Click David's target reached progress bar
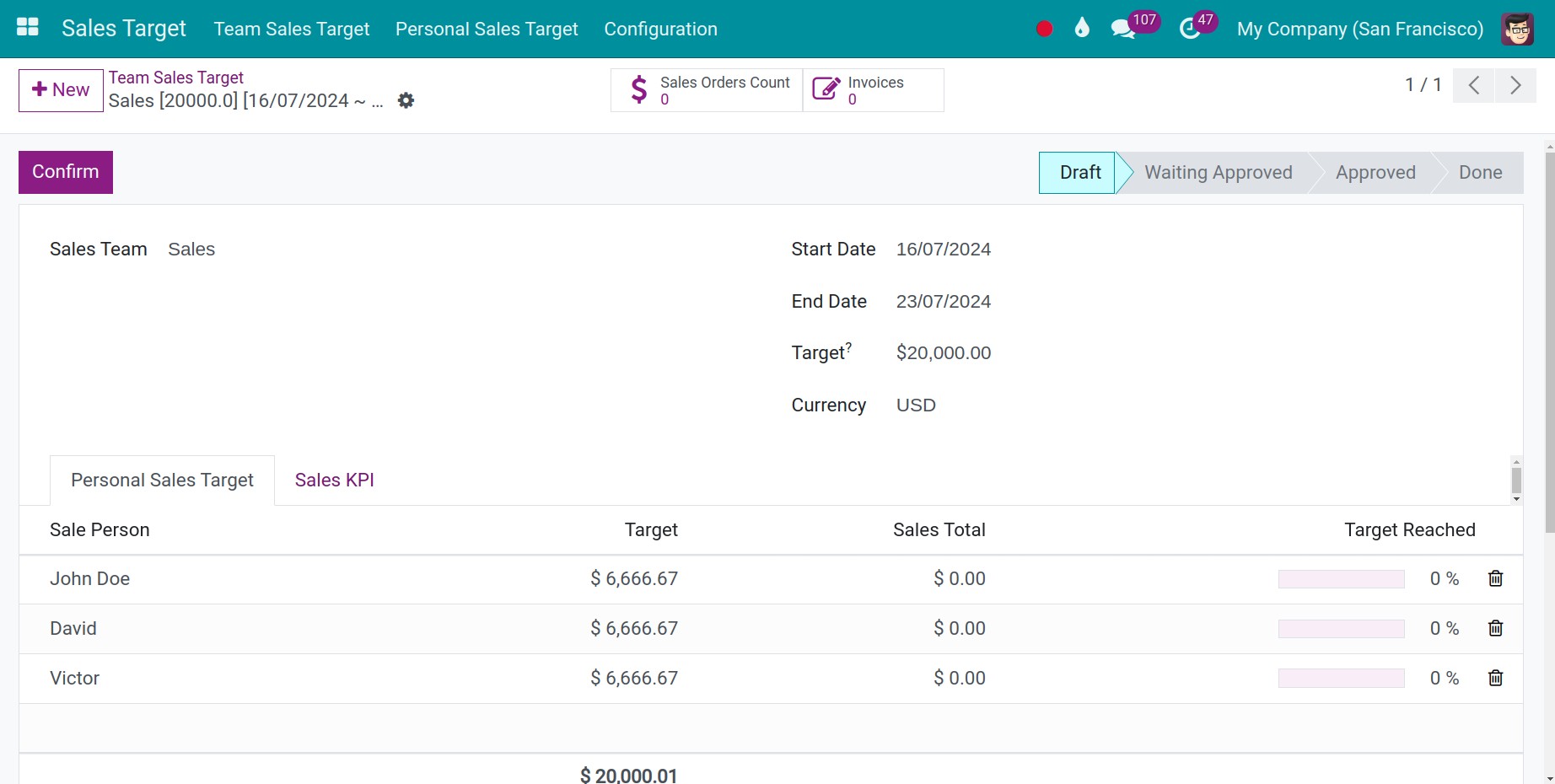The image size is (1555, 784). (1341, 629)
